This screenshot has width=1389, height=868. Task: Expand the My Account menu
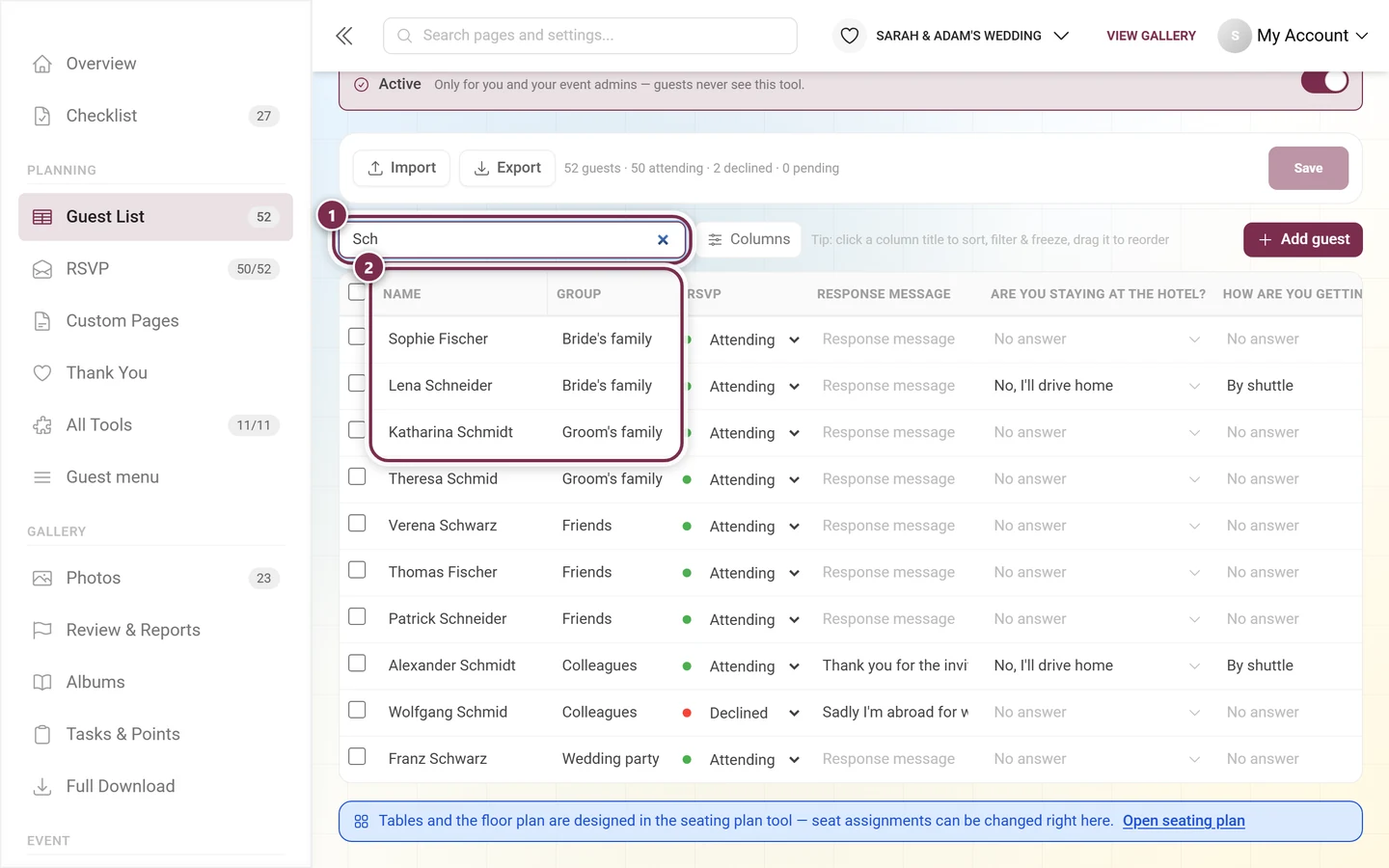[1312, 36]
